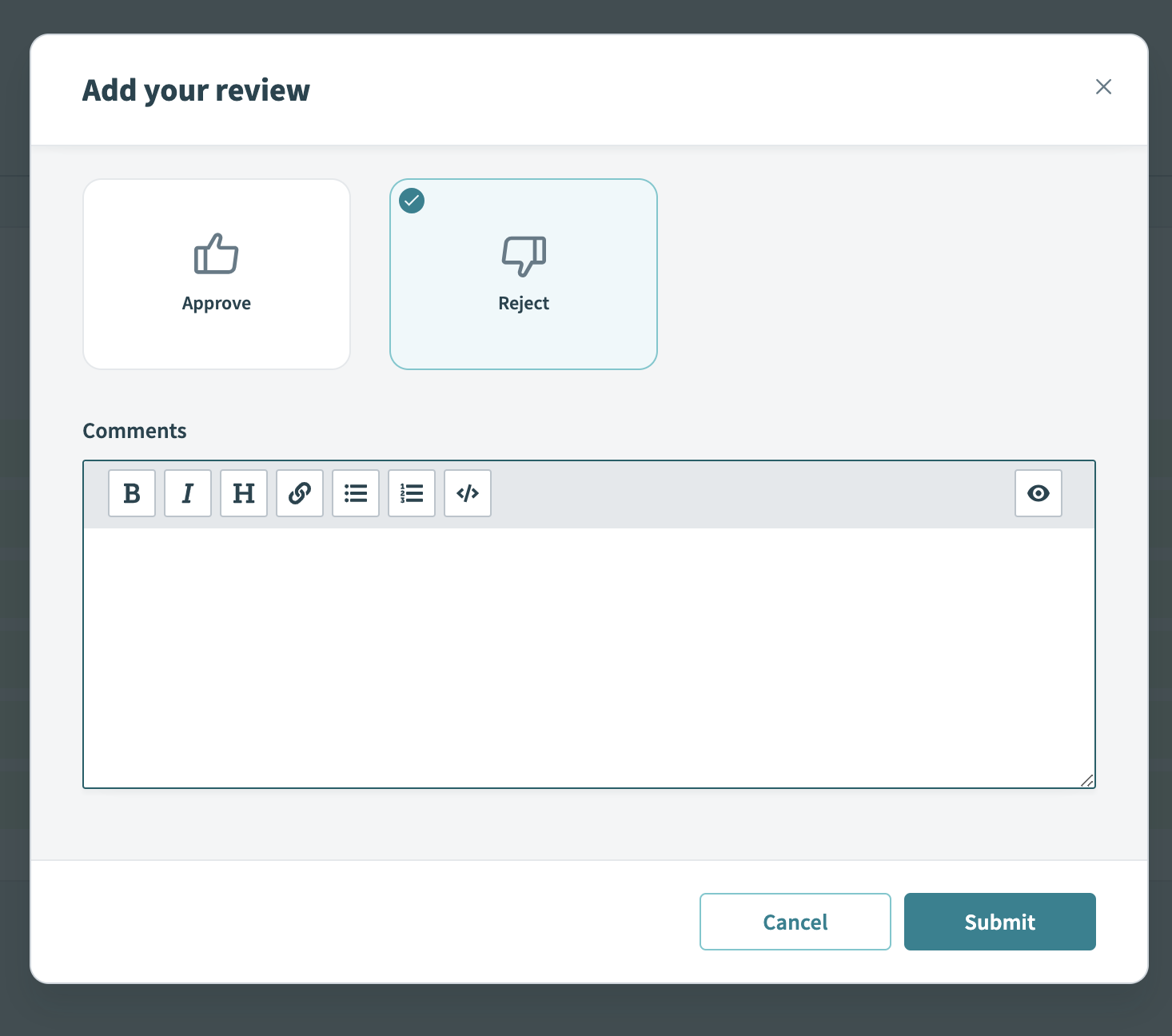Insert a code block in the comment
The width and height of the screenshot is (1172, 1036).
point(468,493)
